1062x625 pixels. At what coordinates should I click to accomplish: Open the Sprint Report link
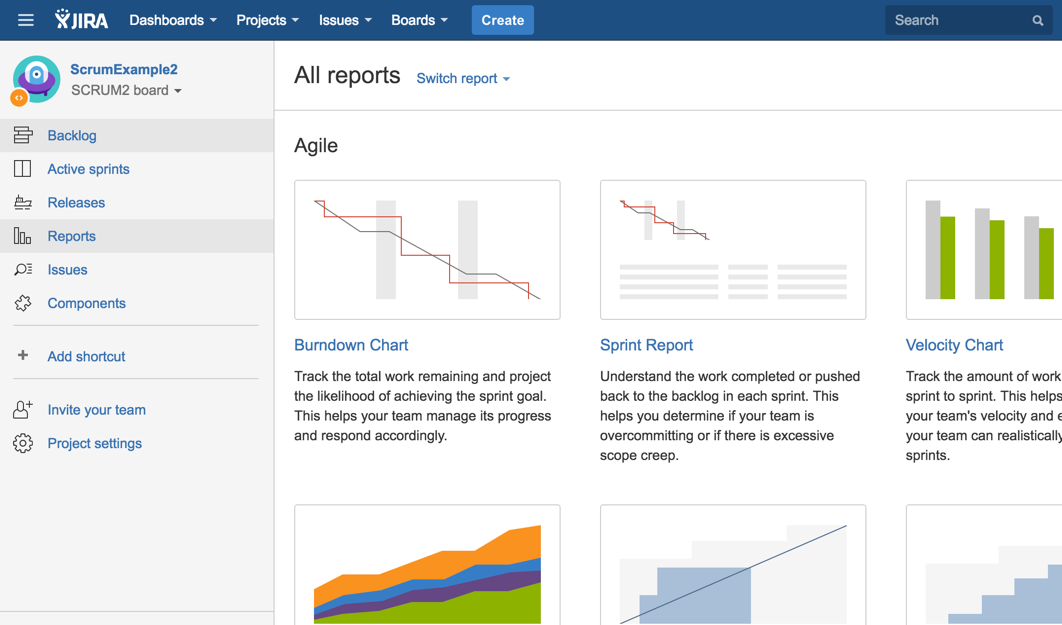[646, 345]
